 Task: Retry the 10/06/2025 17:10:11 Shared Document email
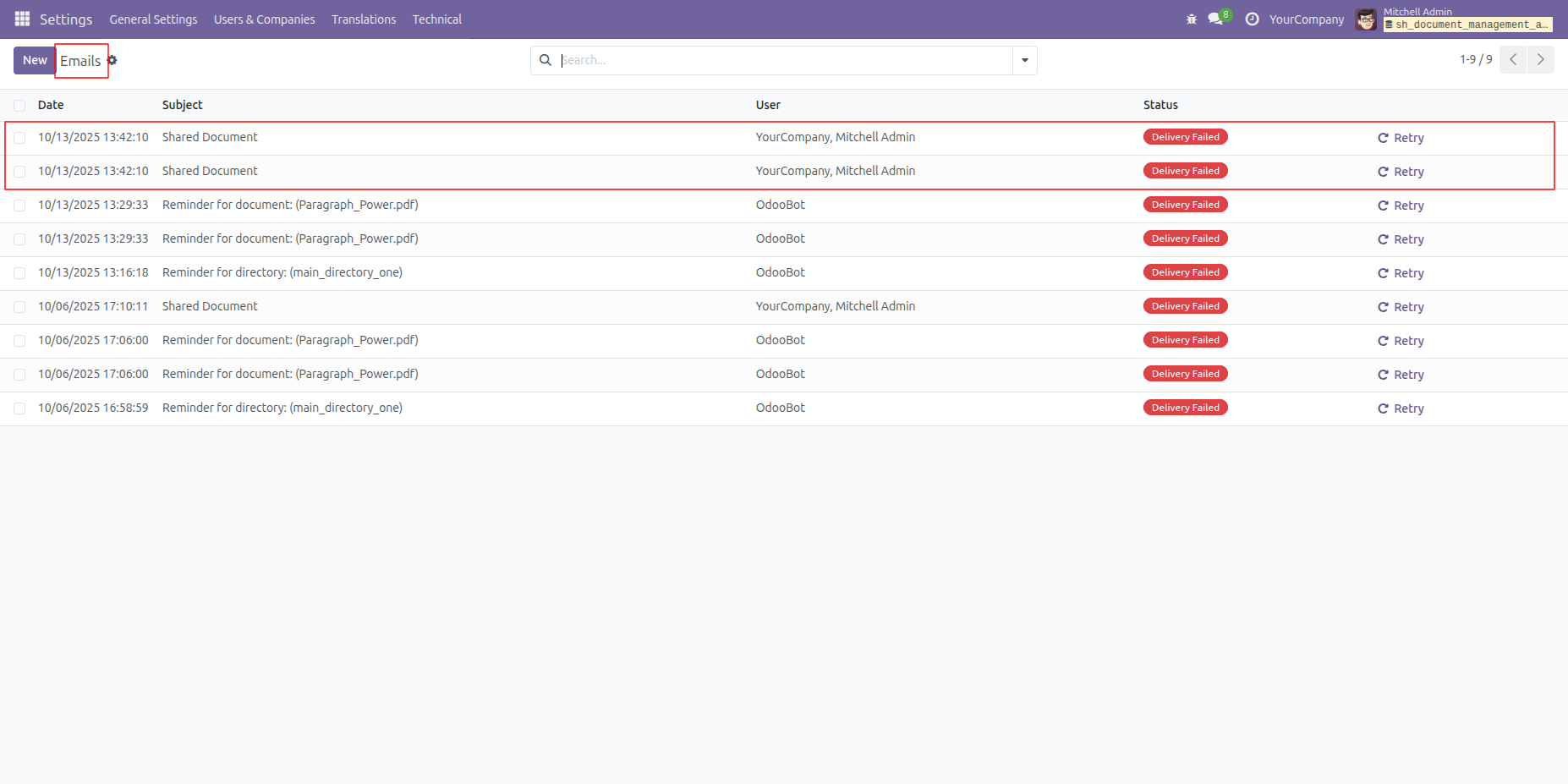click(x=1401, y=307)
